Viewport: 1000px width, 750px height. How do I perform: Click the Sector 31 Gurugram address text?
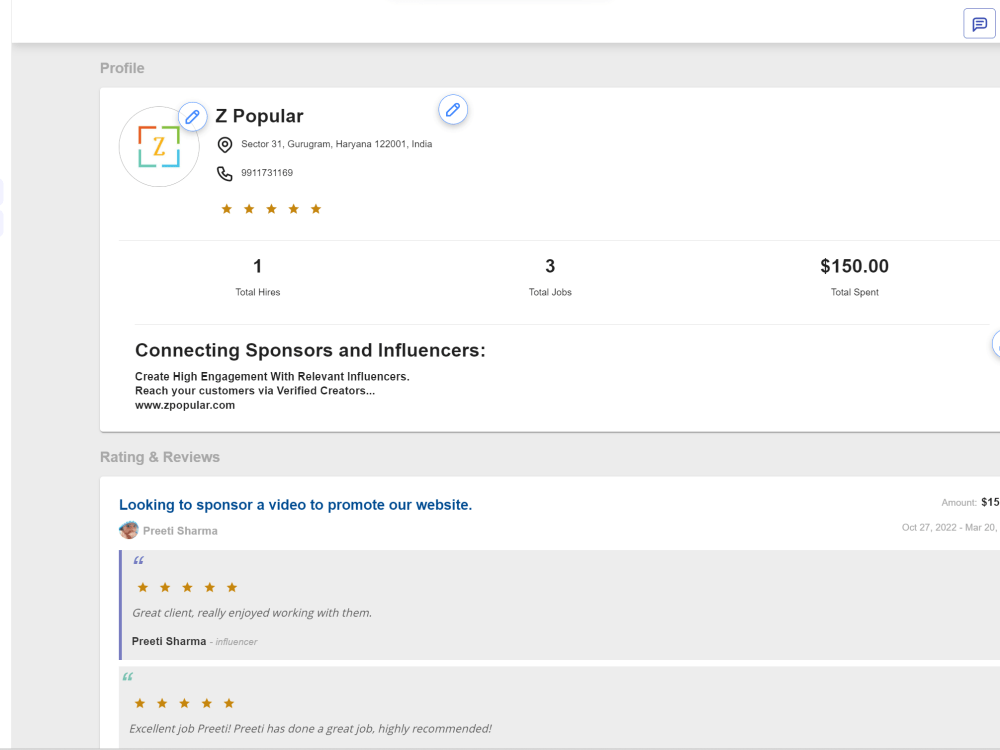(337, 144)
